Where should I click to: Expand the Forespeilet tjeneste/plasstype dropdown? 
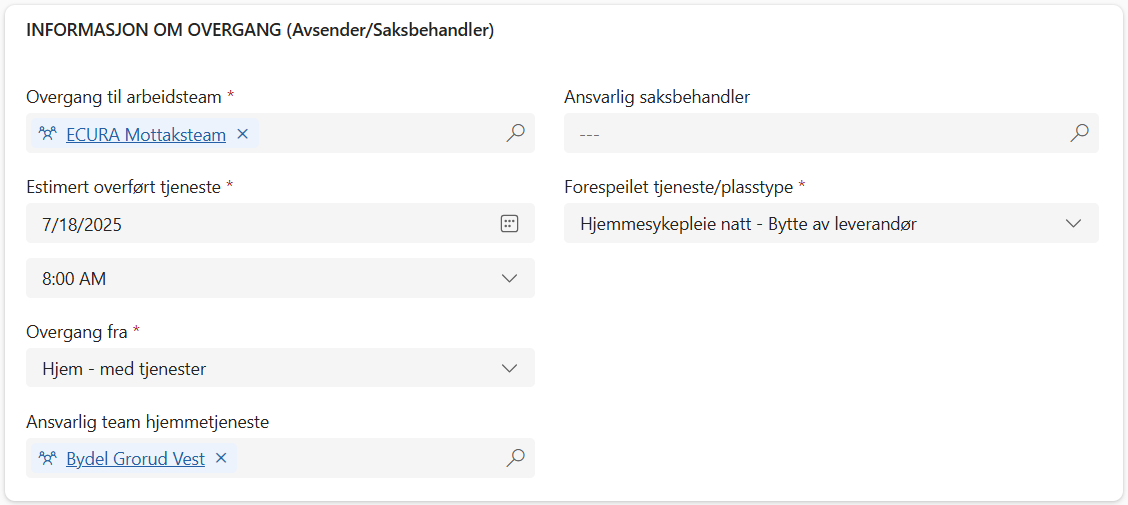coord(1073,224)
